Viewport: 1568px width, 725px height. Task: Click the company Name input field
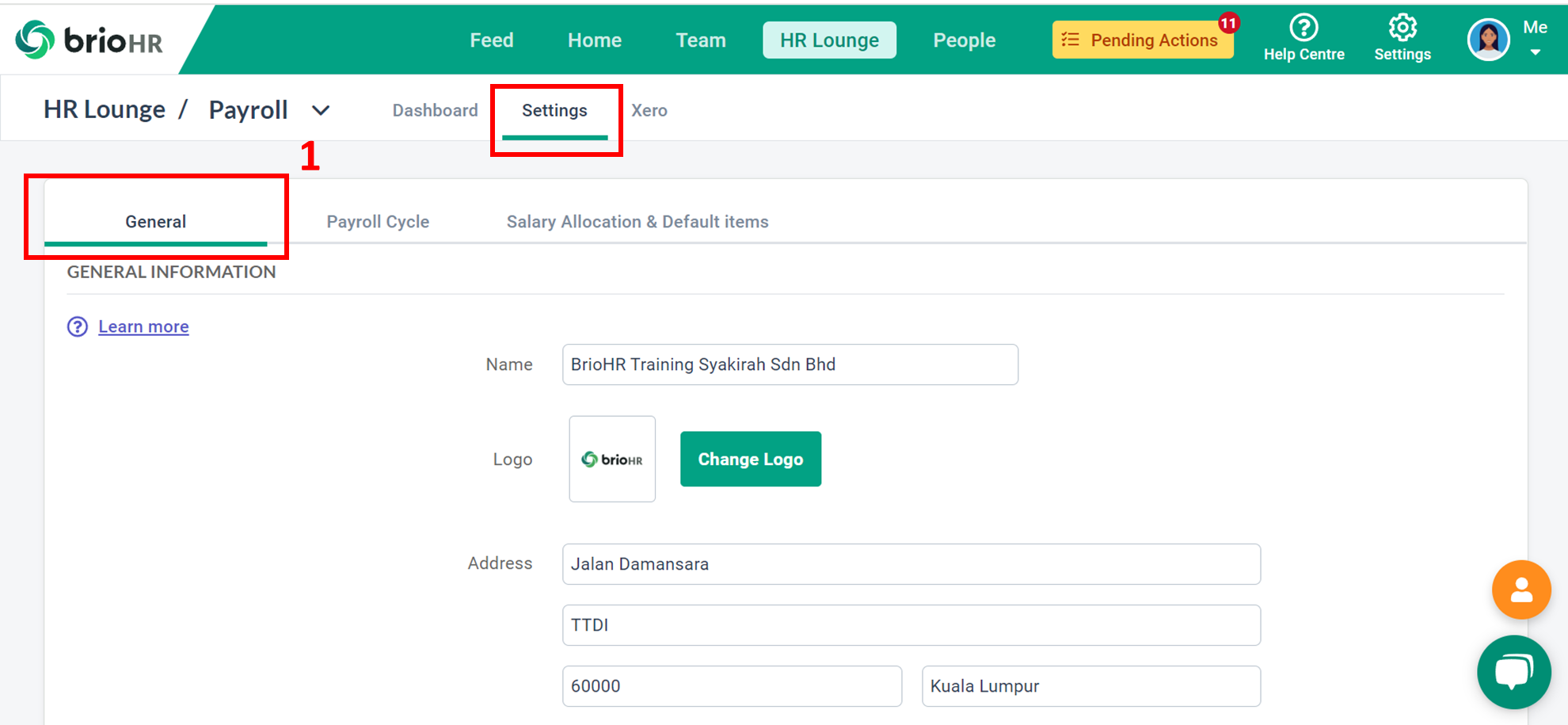790,364
